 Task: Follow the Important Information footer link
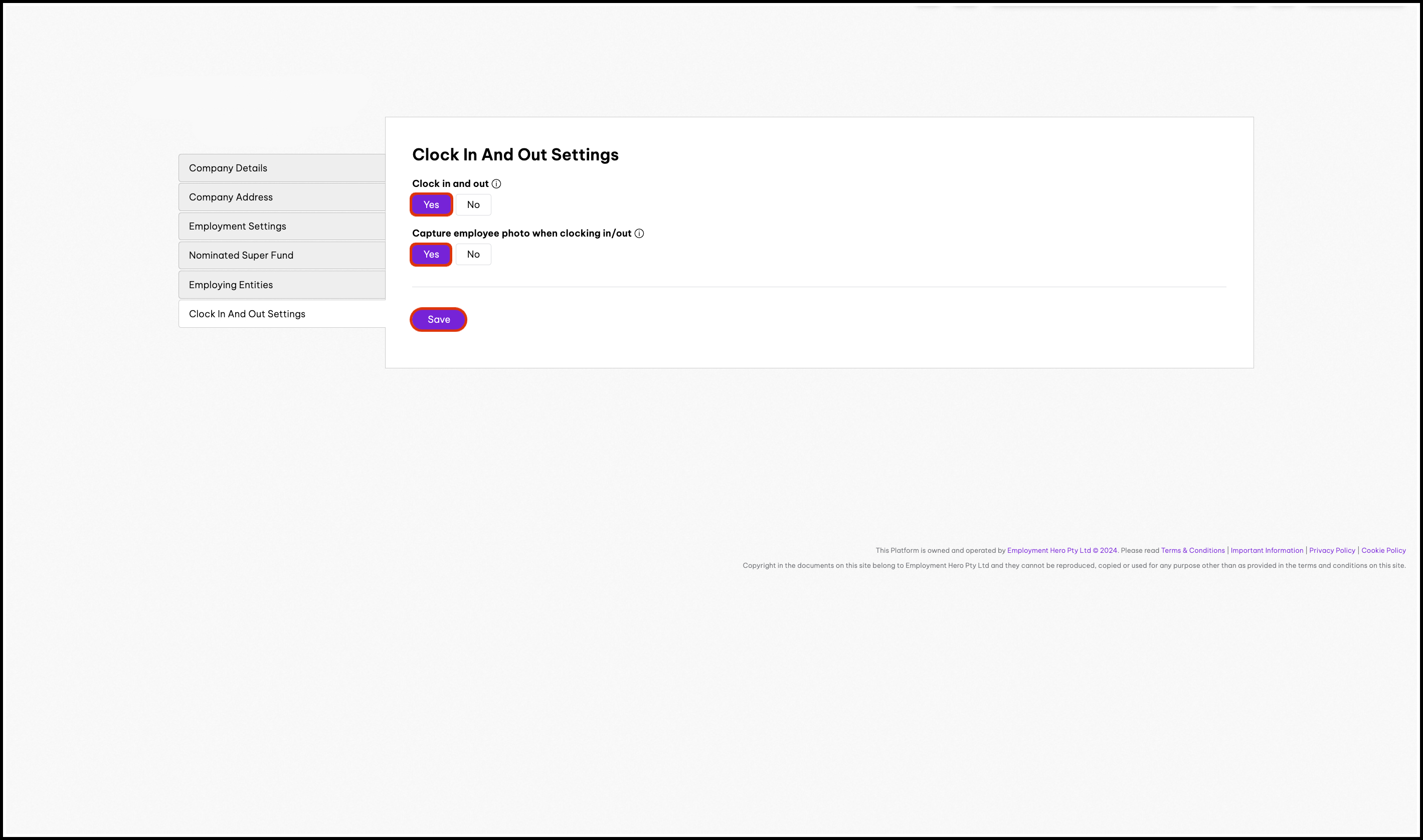click(x=1266, y=550)
